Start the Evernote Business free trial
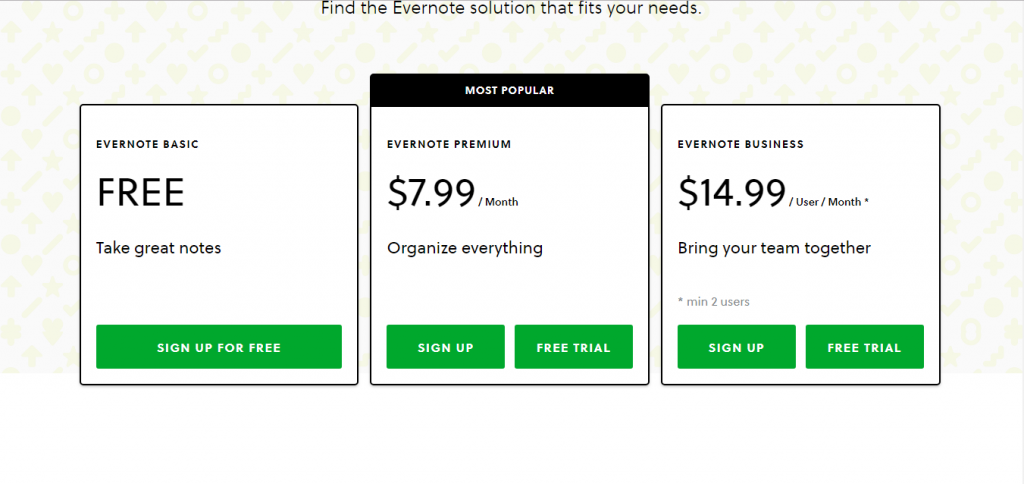Image resolution: width=1024 pixels, height=484 pixels. 864,347
